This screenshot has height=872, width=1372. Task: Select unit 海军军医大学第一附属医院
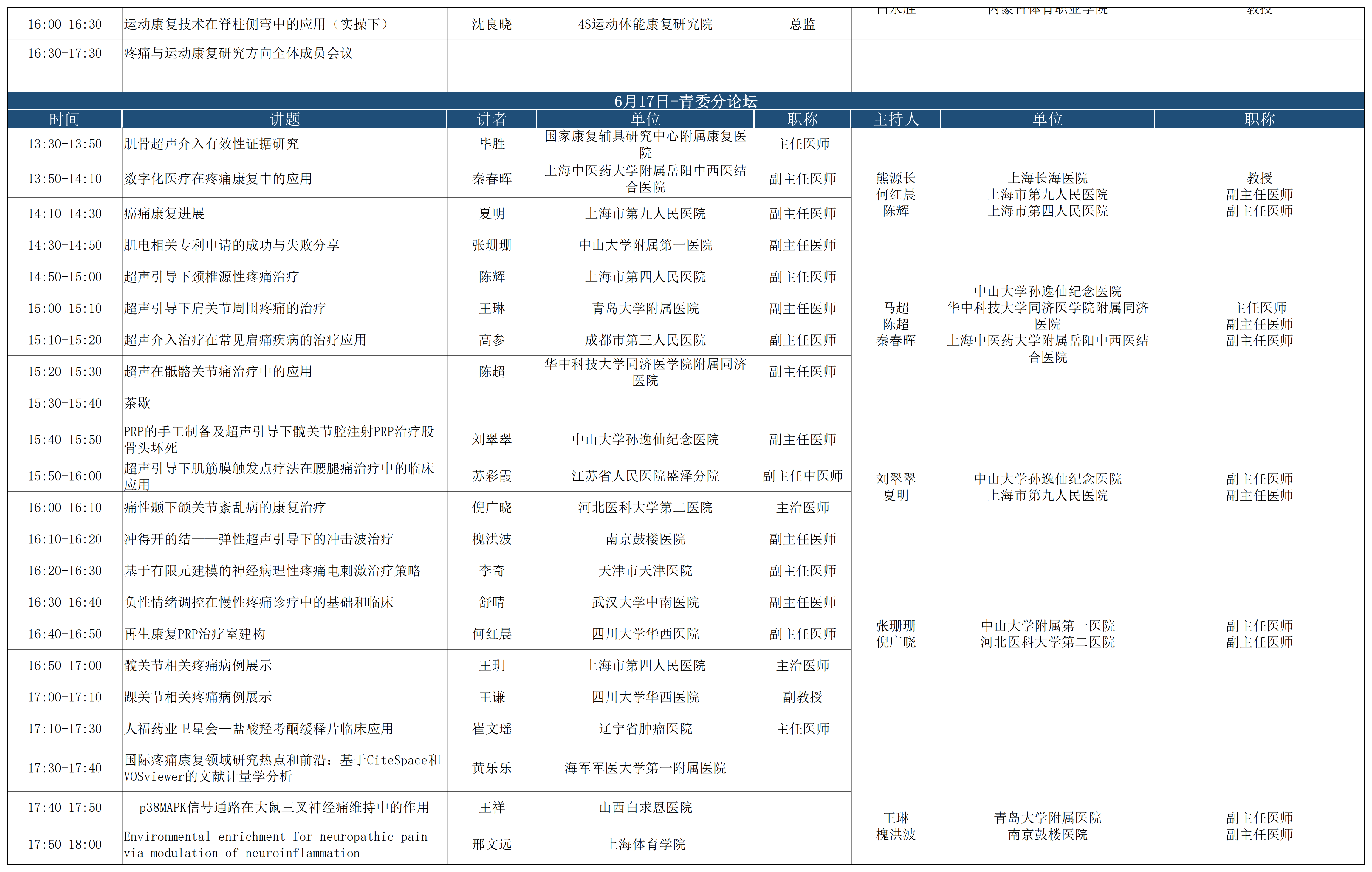(x=645, y=768)
